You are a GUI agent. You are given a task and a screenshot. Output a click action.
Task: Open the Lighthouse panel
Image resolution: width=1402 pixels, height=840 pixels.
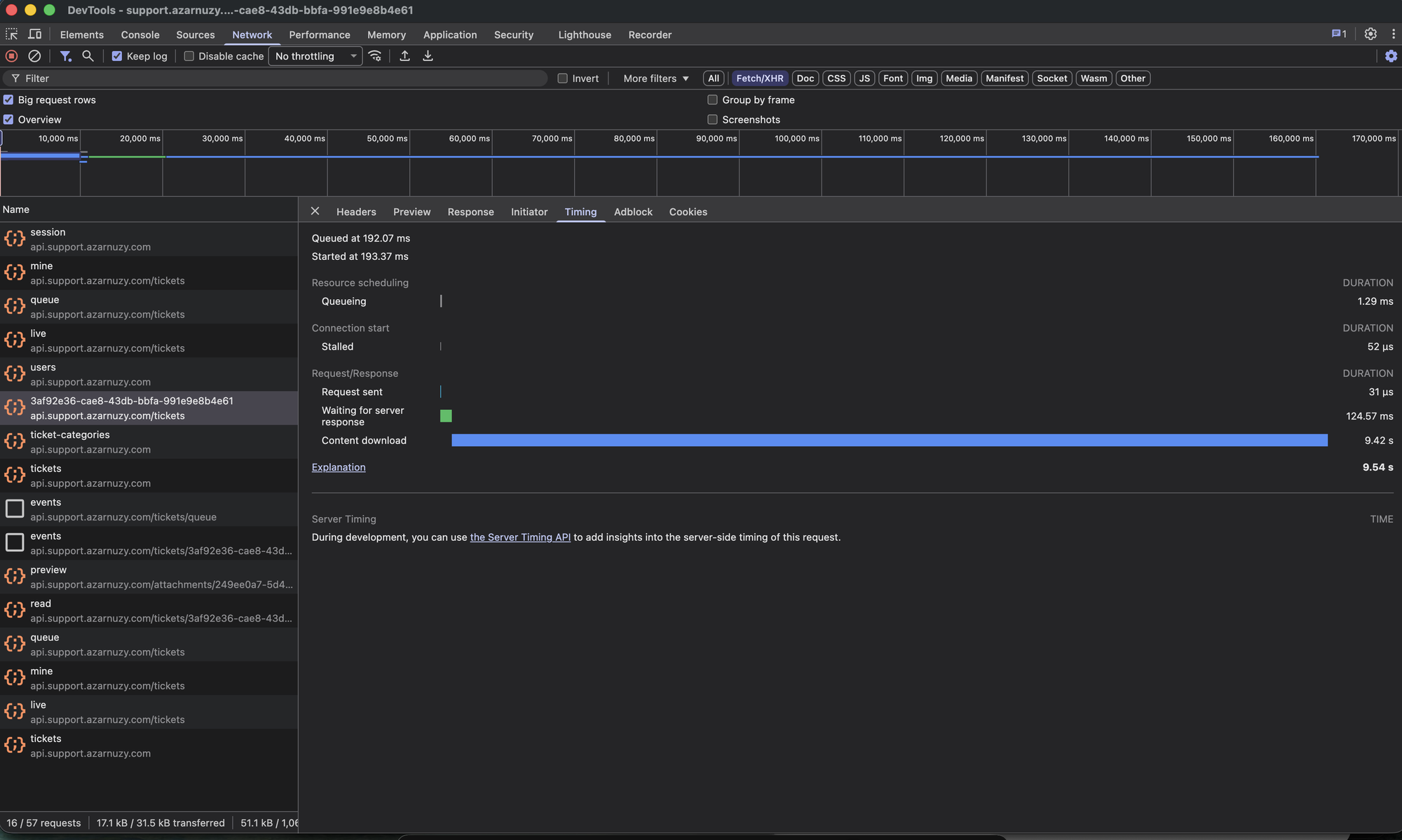(584, 34)
